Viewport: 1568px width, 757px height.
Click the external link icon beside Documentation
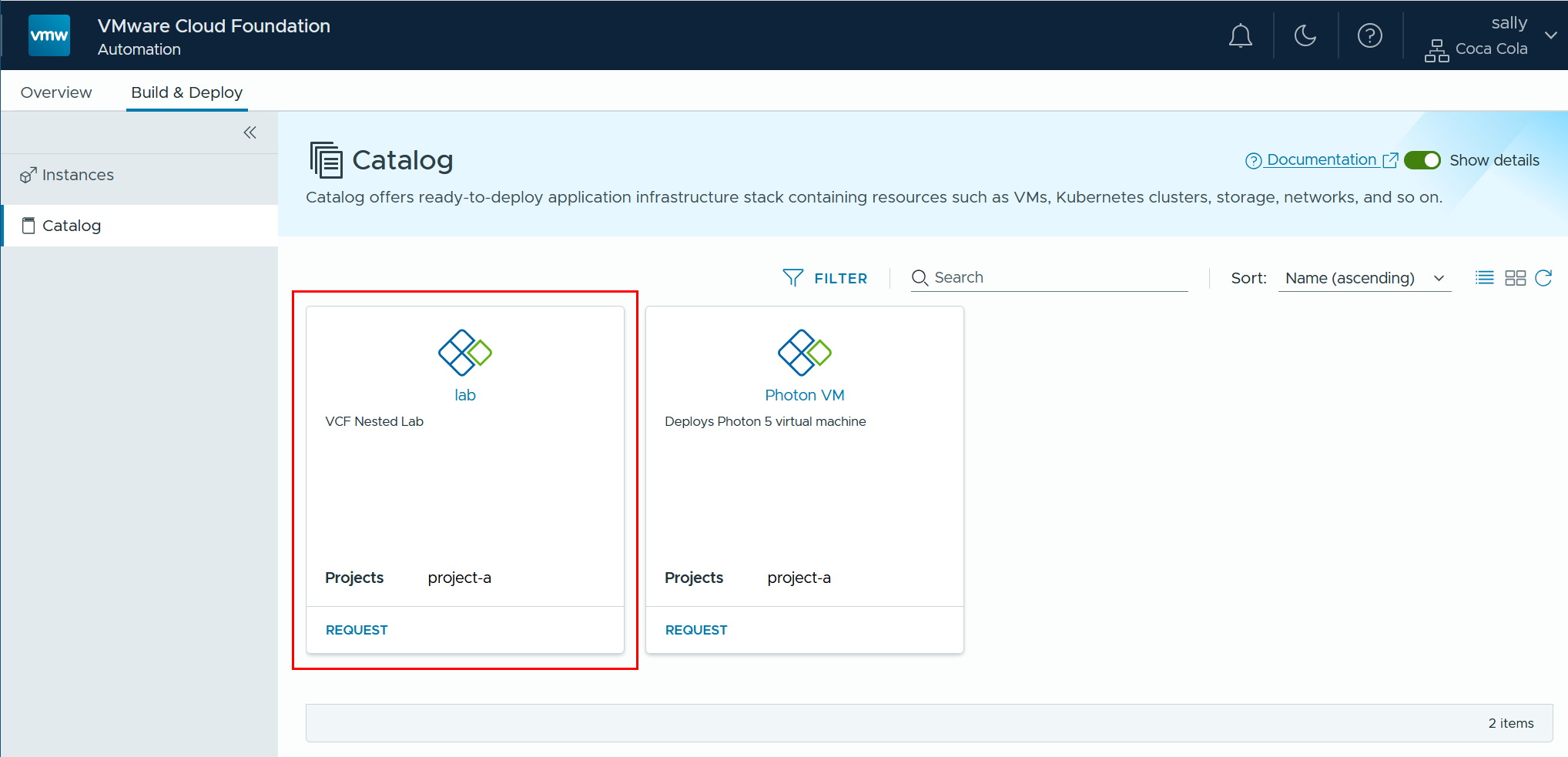pos(1390,160)
